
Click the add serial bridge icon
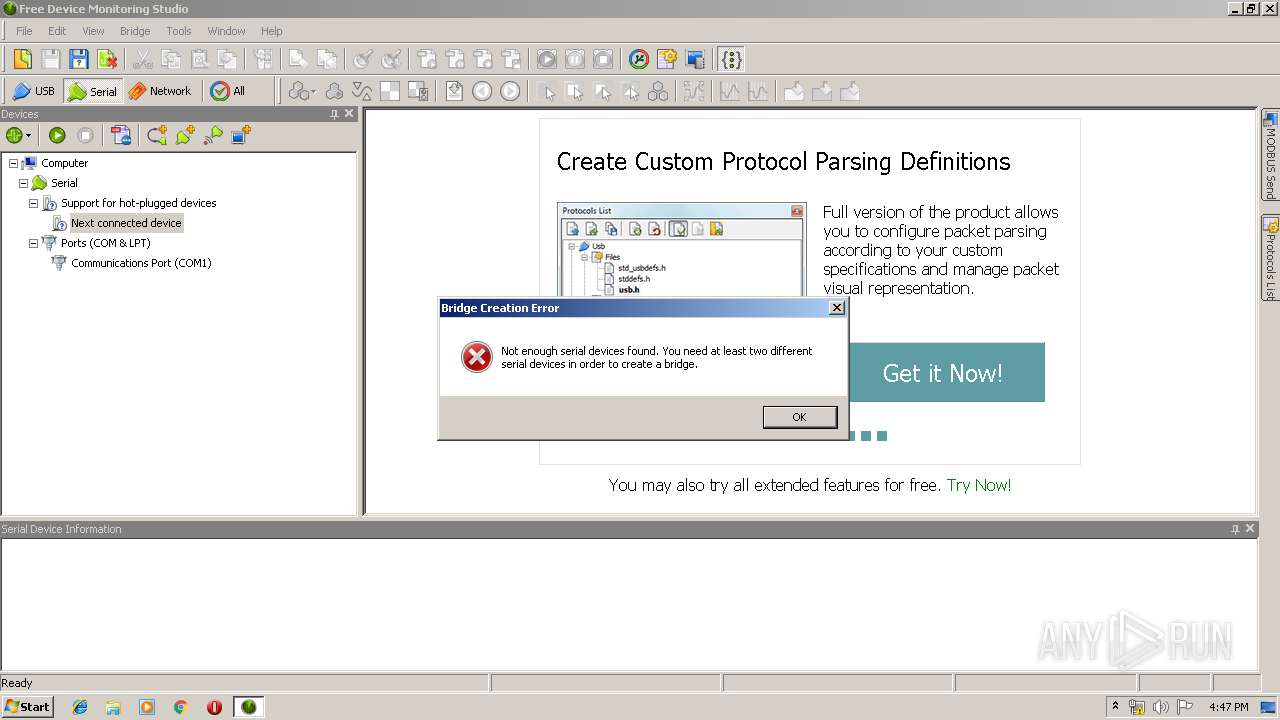point(157,135)
